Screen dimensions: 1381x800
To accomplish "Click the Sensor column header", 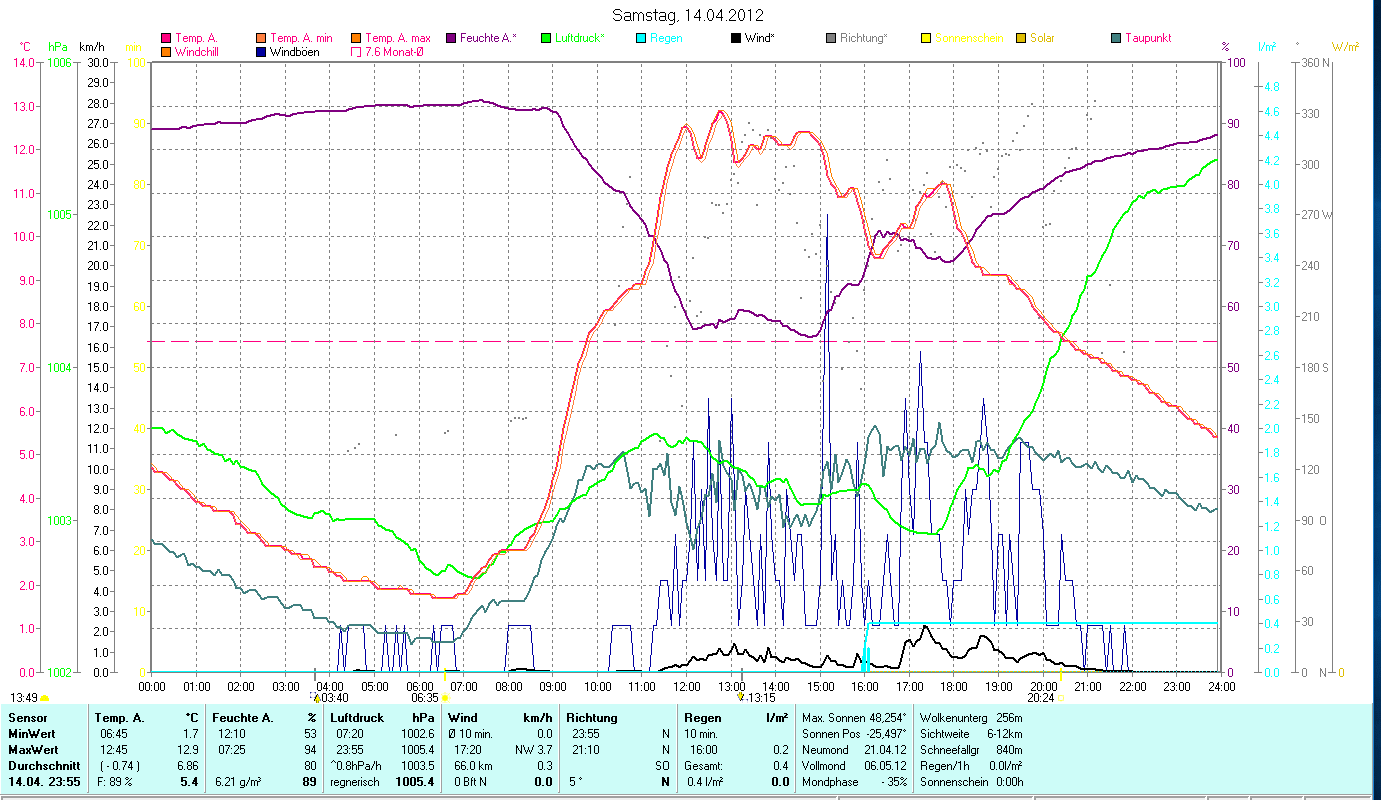I will point(26,718).
